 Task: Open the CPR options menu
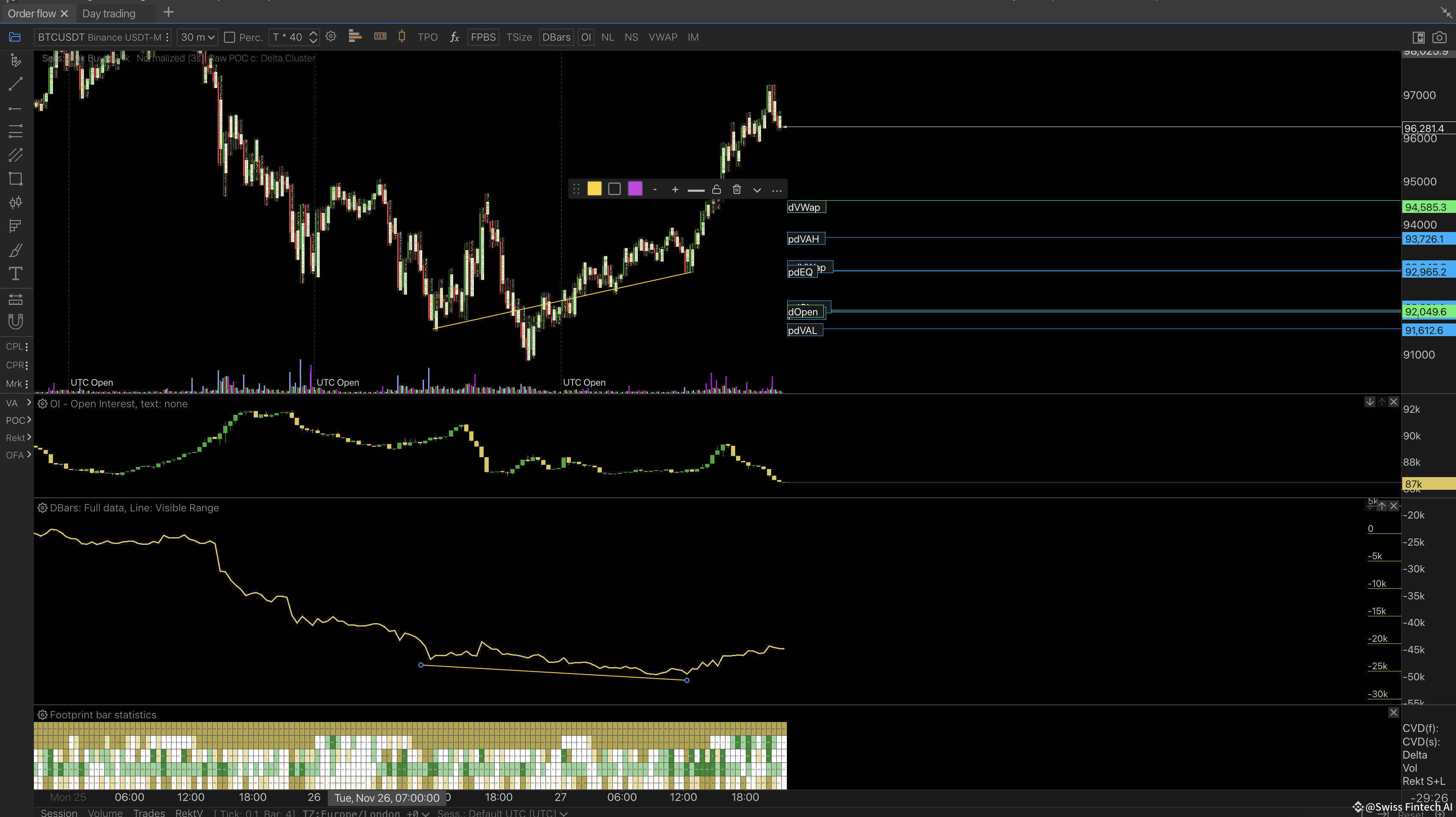point(27,366)
